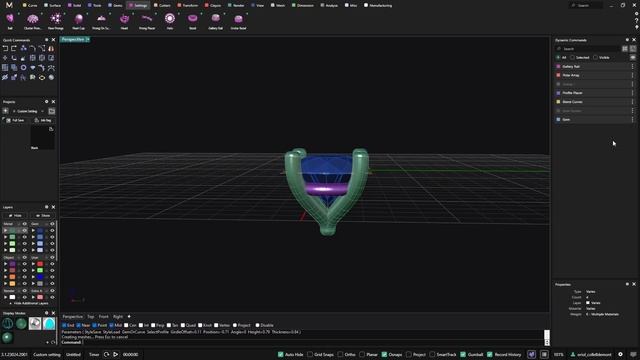Select the cyan display mode

49,323
